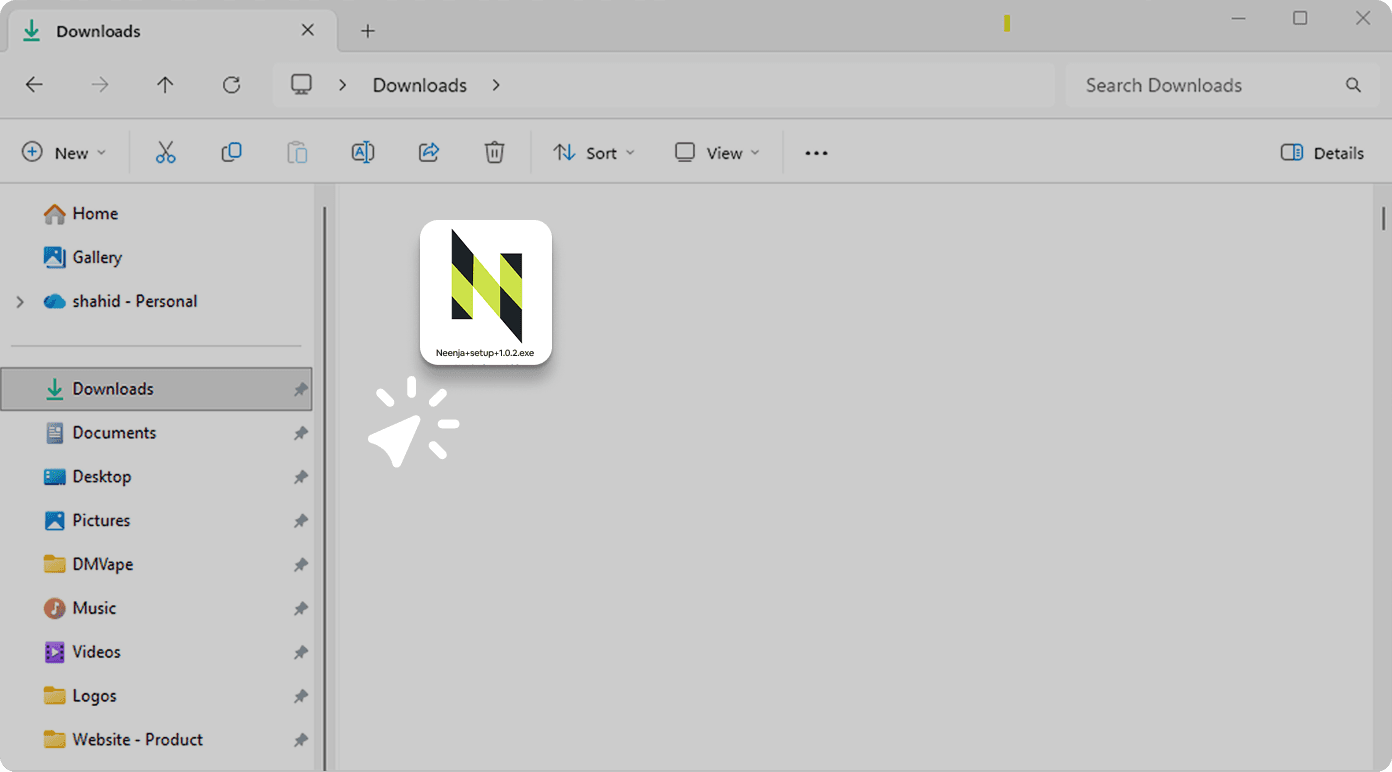Click the Delete trash icon

coord(494,152)
